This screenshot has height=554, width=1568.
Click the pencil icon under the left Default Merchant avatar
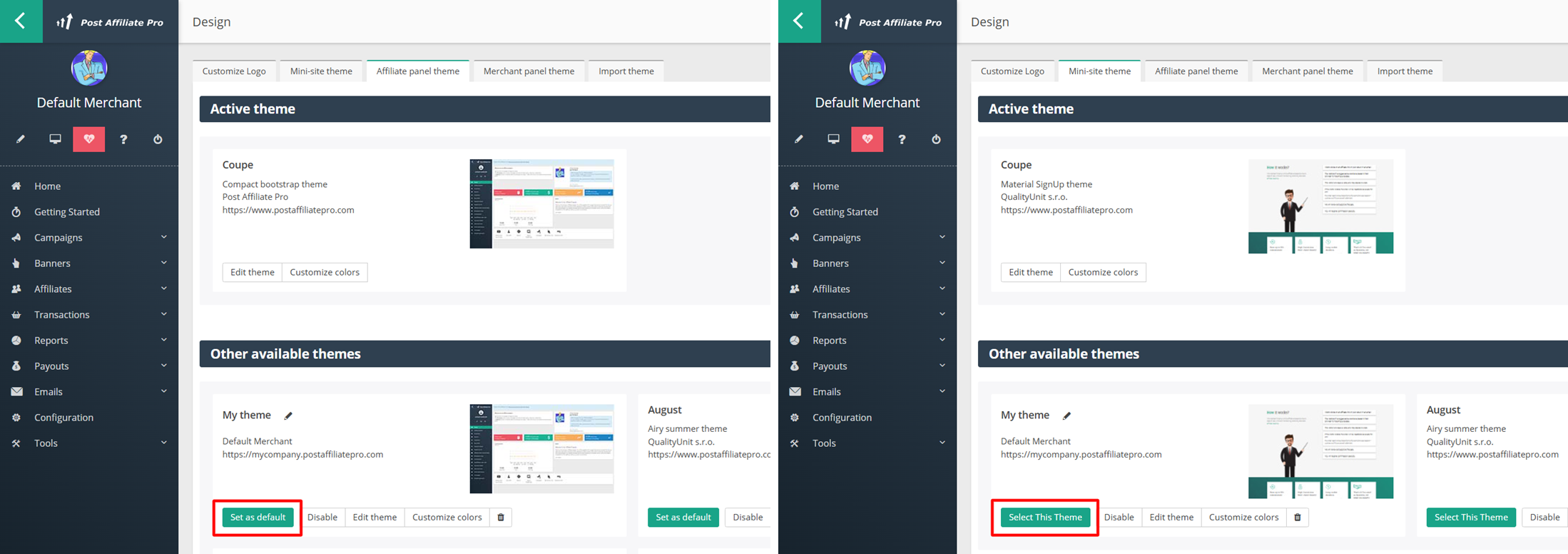(21, 139)
